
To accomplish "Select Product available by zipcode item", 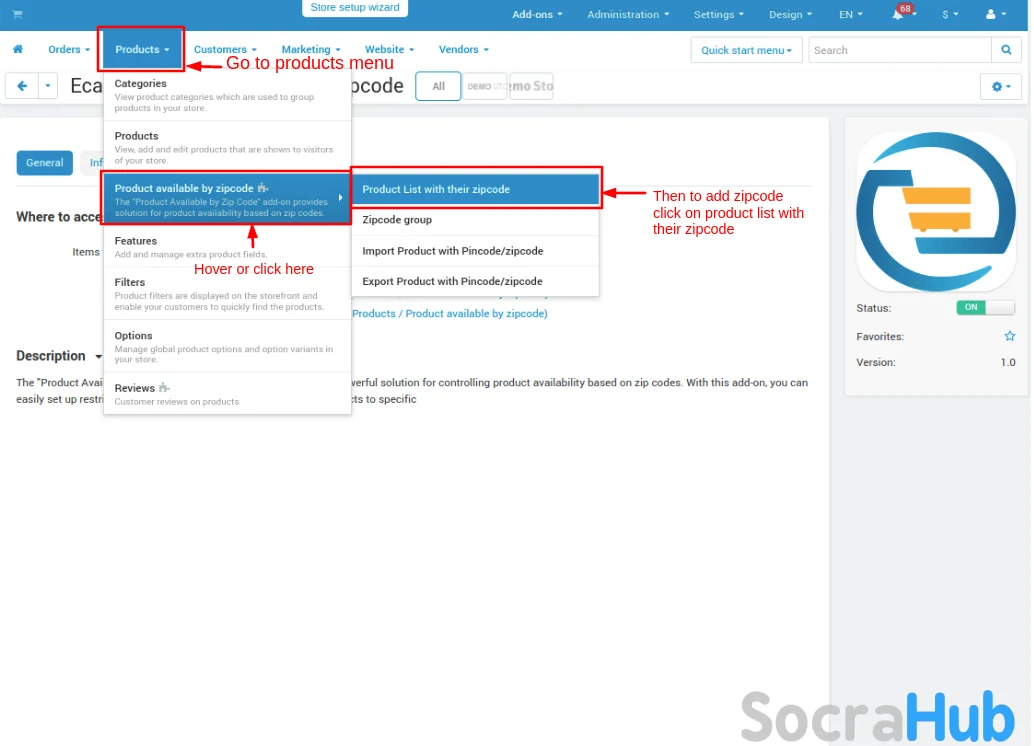I will pos(227,199).
